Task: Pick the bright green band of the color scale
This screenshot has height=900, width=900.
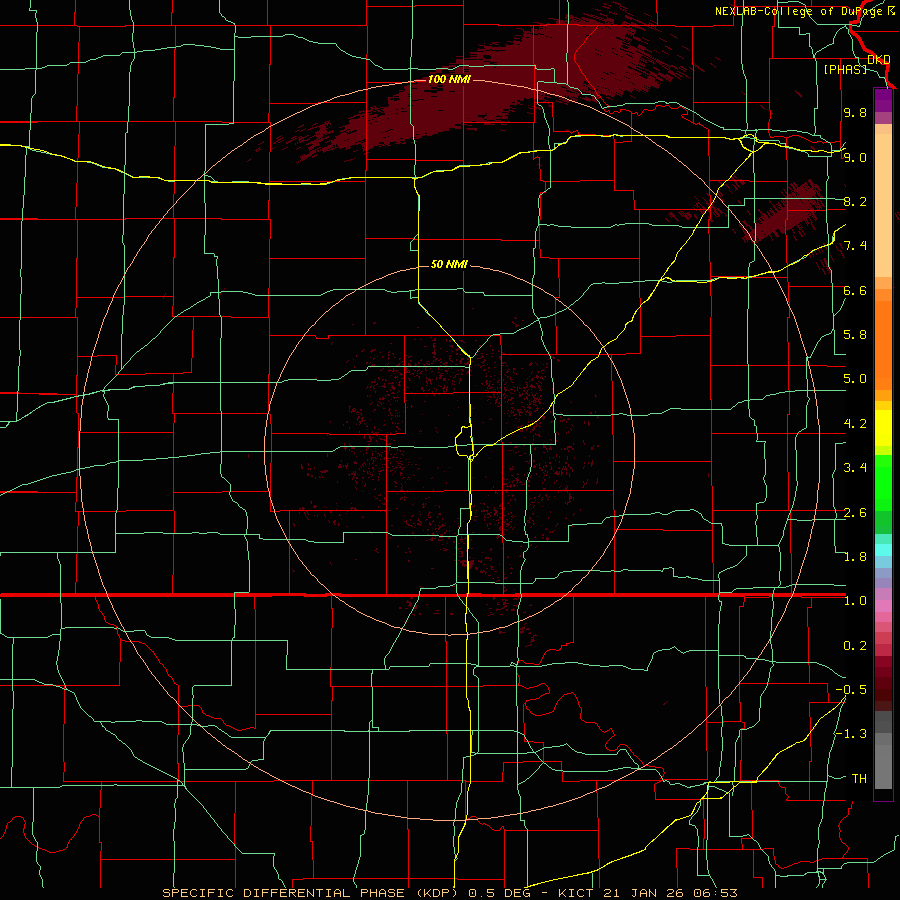Action: [x=883, y=483]
